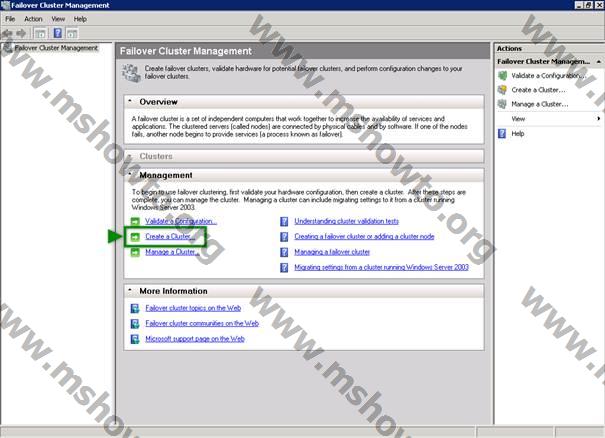This screenshot has height=438, width=605.
Task: Click web icon beside Failover cluster topics link
Action: (135, 308)
